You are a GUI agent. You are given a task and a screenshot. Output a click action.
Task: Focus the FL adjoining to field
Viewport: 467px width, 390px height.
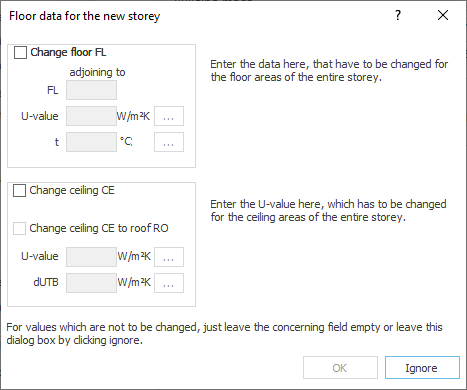click(x=91, y=90)
